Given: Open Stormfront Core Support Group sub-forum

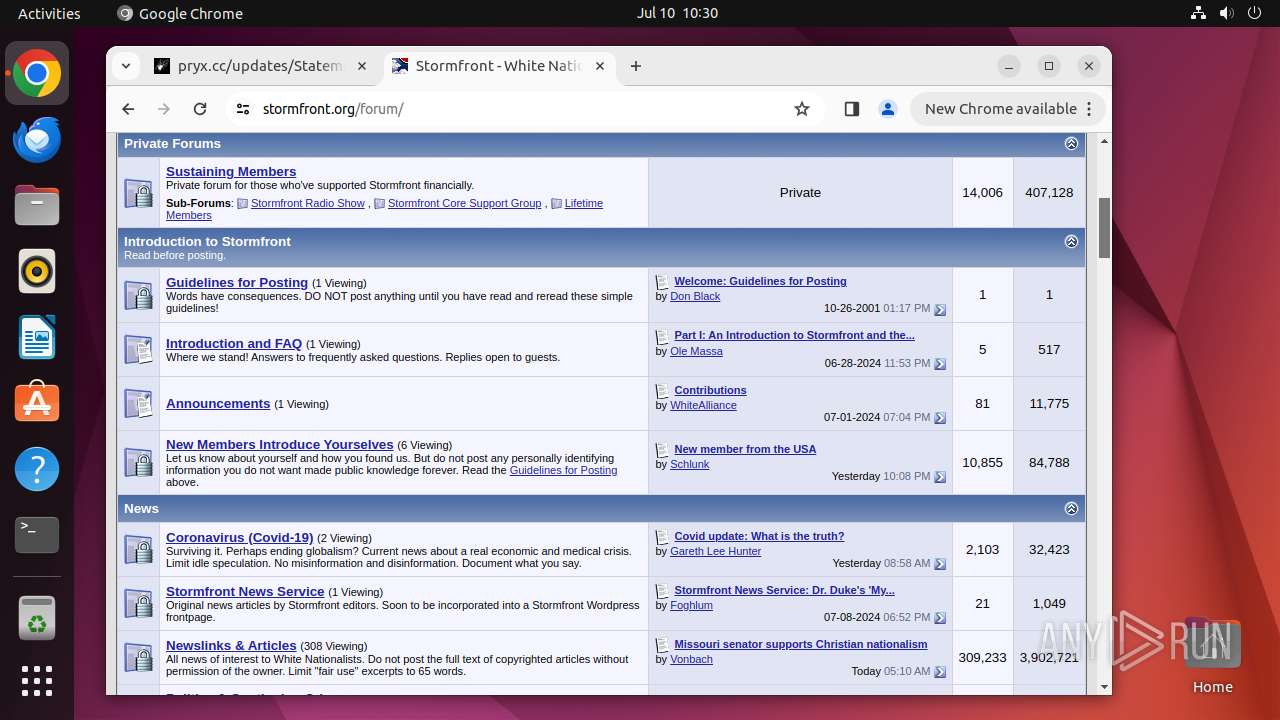Looking at the screenshot, I should coord(464,203).
